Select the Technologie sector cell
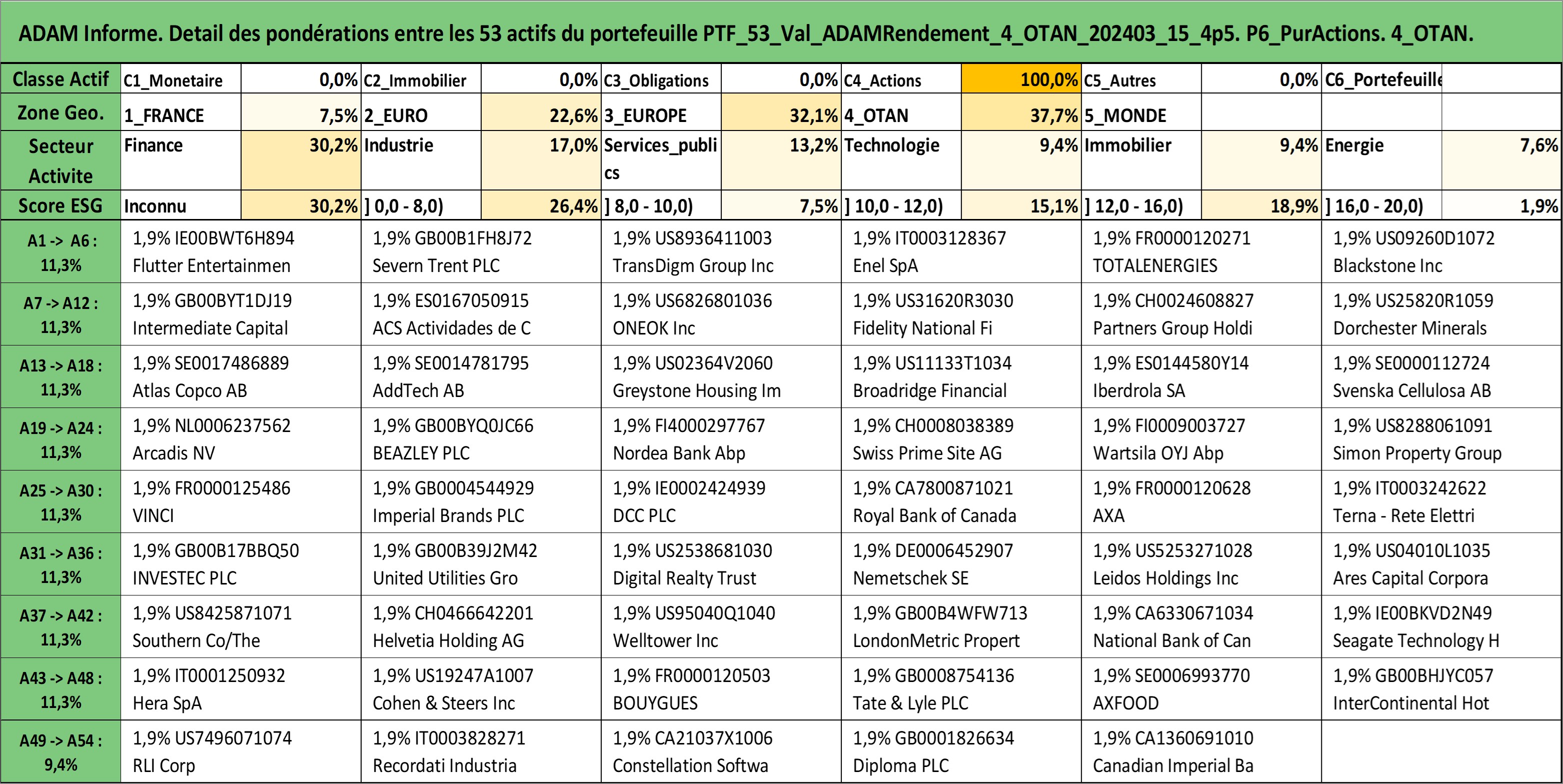1563x784 pixels. (902, 160)
